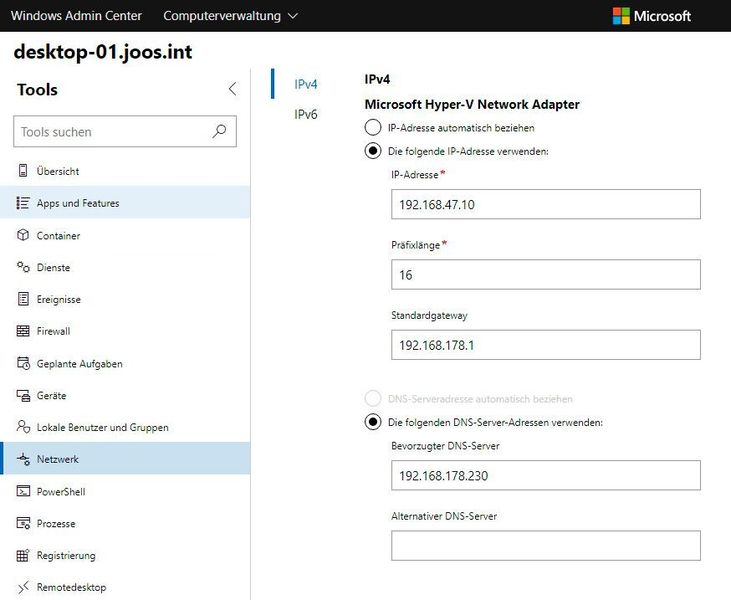
Task: Open the Prozesse tool entry
Action: pyautogui.click(x=125, y=523)
